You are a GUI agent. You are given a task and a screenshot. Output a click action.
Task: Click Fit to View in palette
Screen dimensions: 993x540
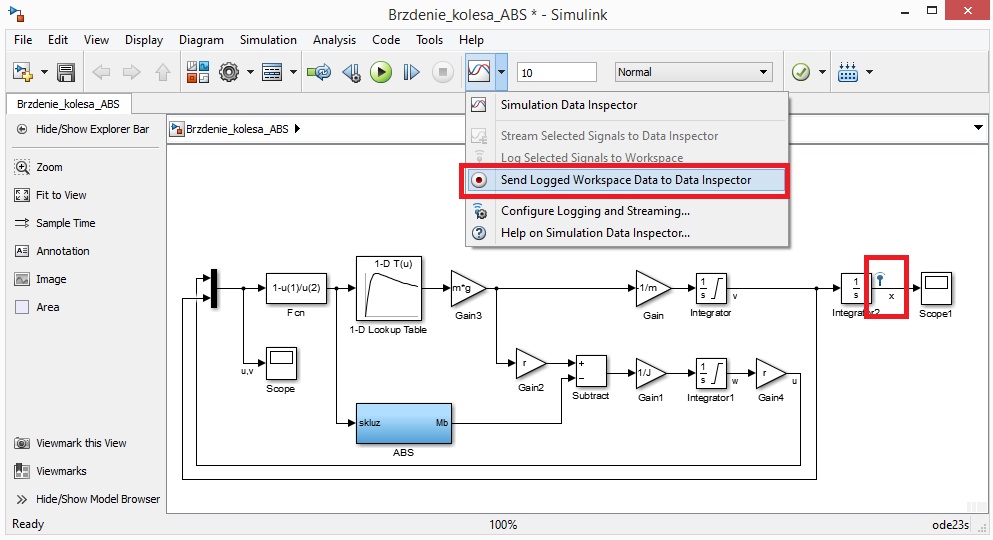(51, 195)
